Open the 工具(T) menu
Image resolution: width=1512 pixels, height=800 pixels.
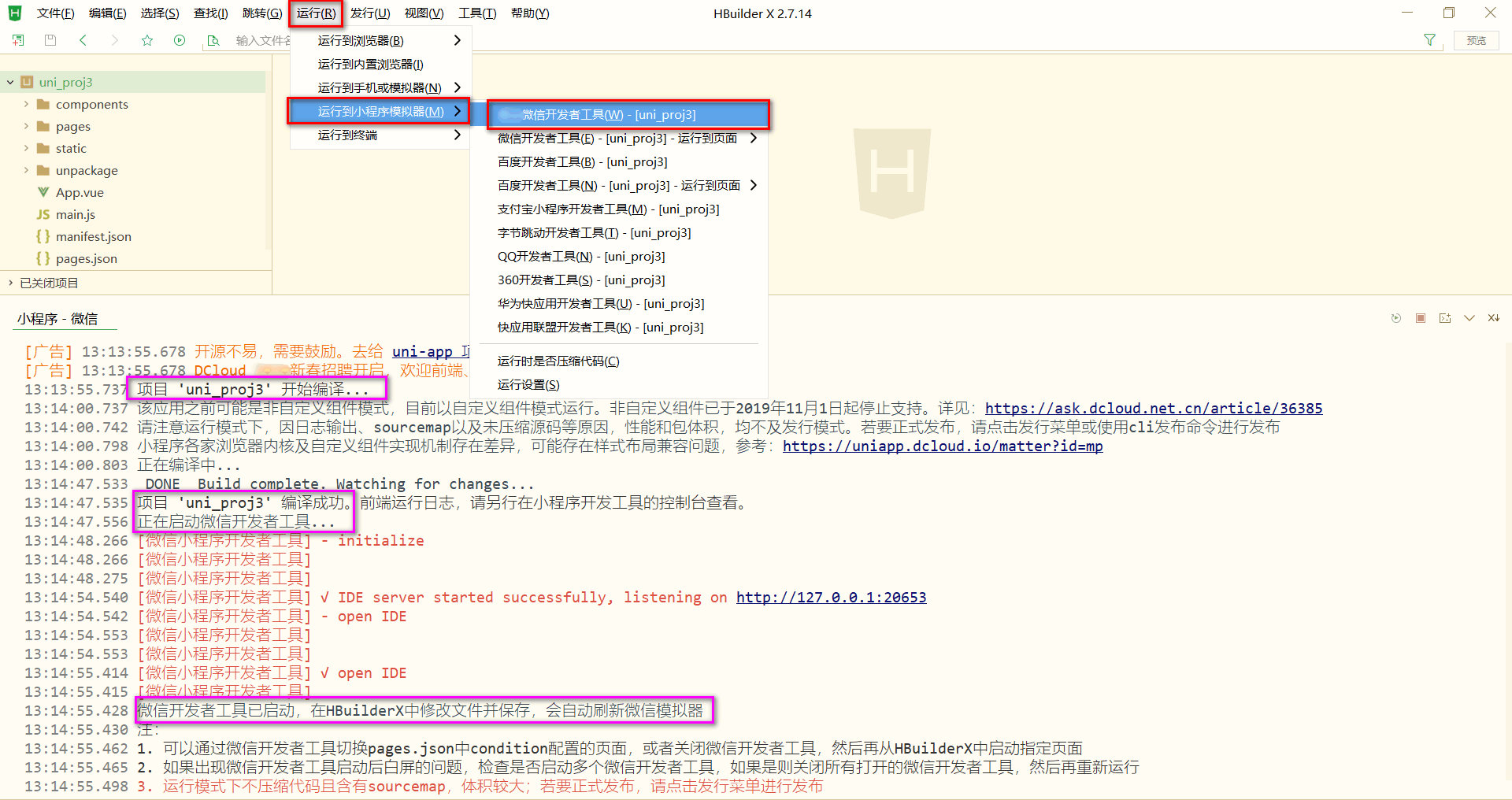(477, 13)
